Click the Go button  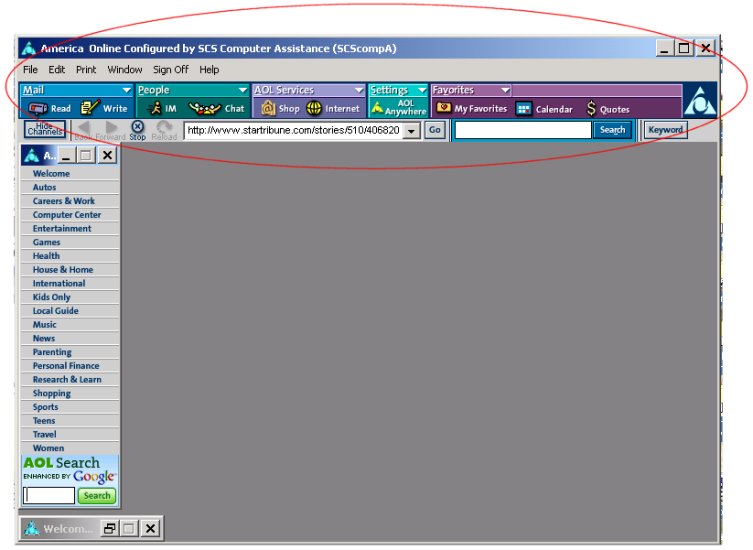point(435,130)
